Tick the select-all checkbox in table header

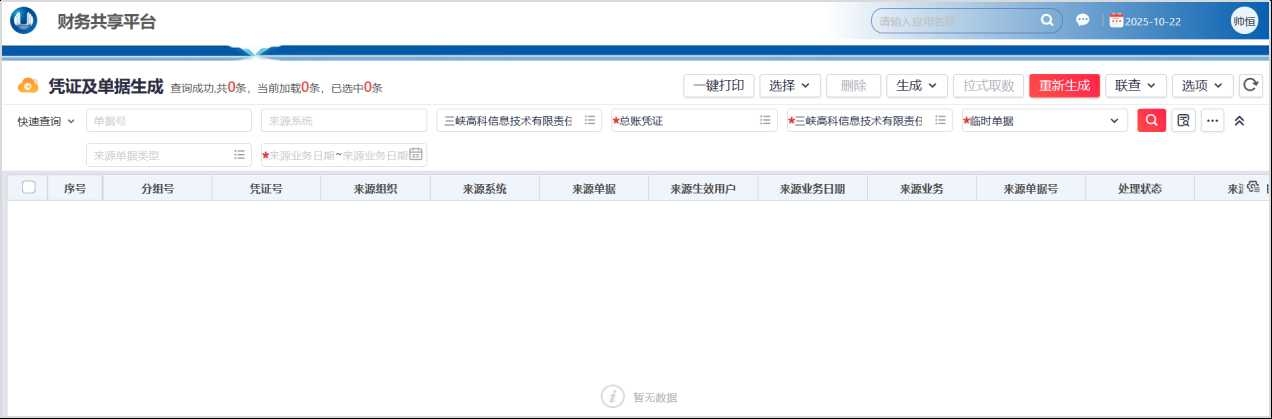click(29, 187)
